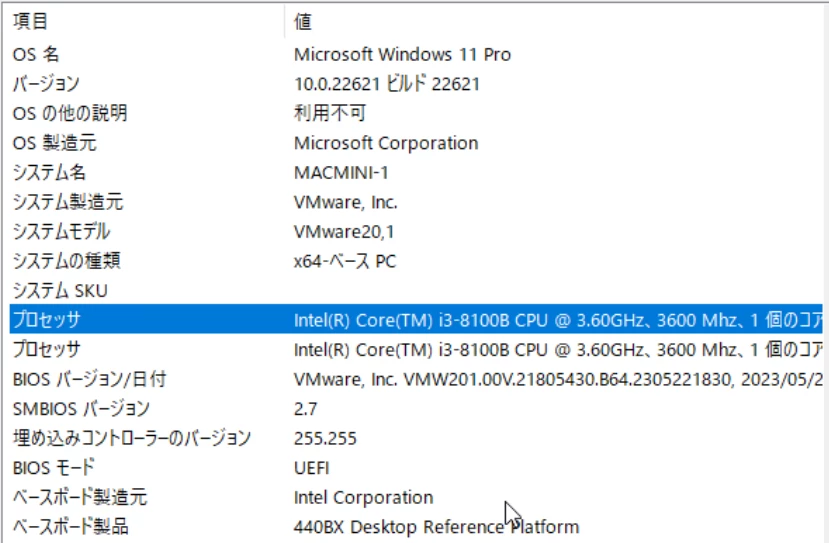Select the ベースボード製造元 row label
829x543 pixels.
[x=80, y=497]
